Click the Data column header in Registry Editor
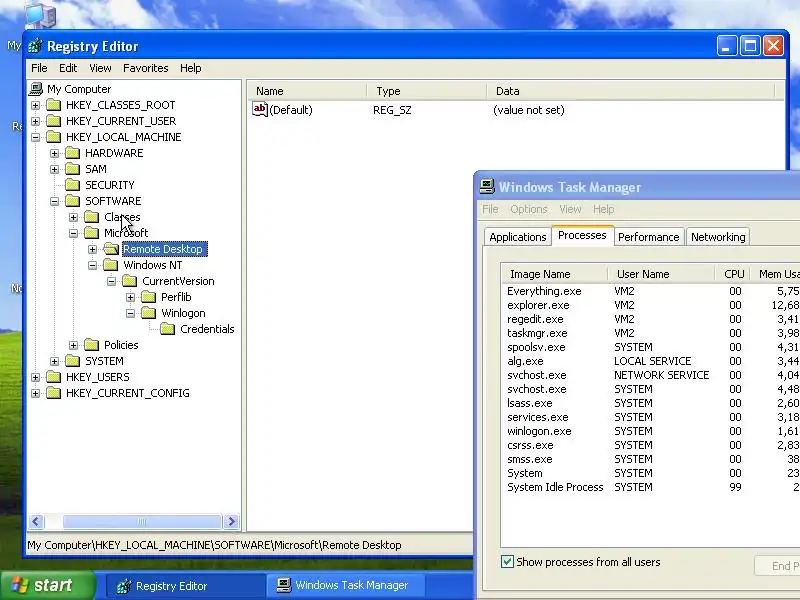This screenshot has height=600, width=800. [x=630, y=91]
